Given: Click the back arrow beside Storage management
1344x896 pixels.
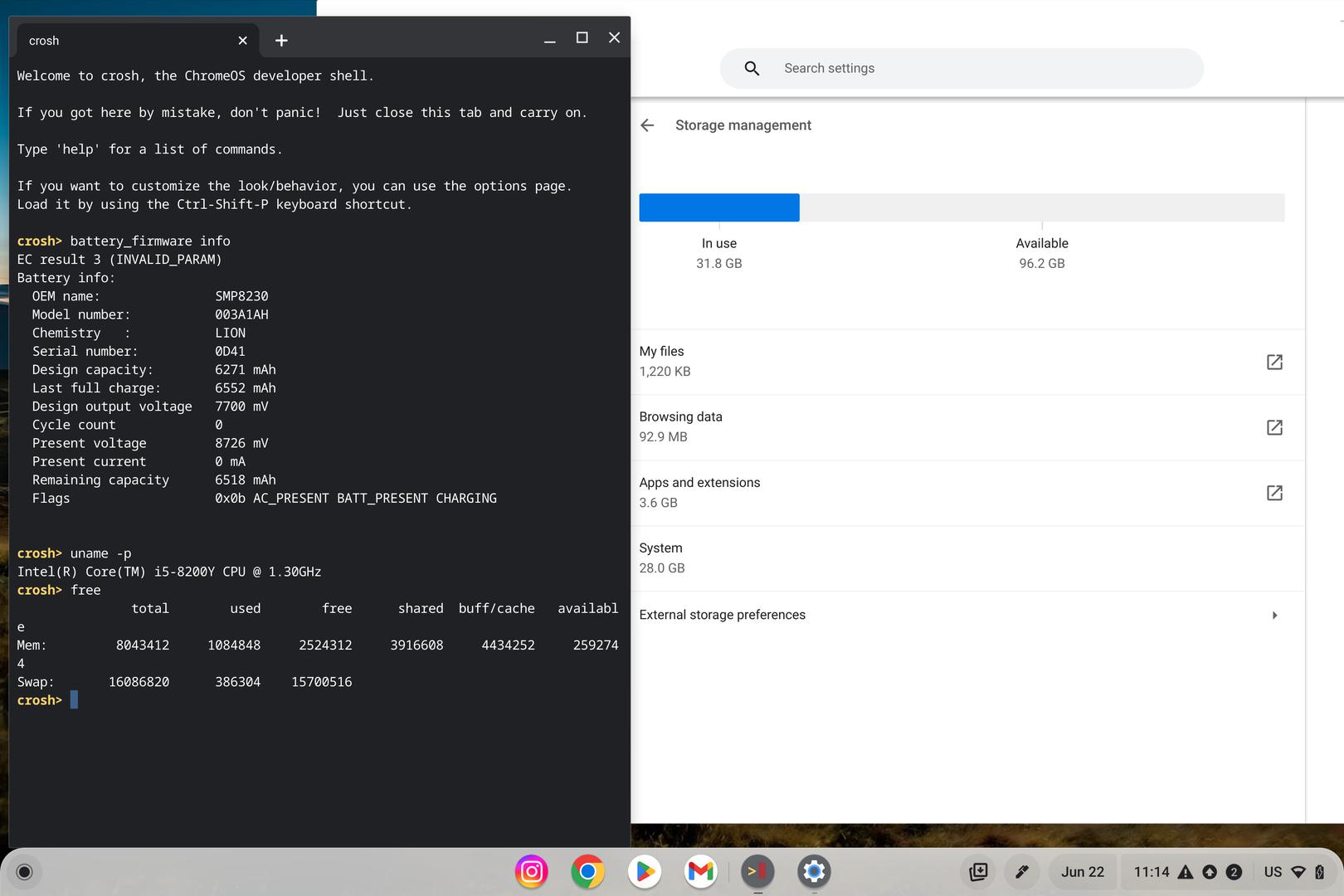Looking at the screenshot, I should 648,125.
